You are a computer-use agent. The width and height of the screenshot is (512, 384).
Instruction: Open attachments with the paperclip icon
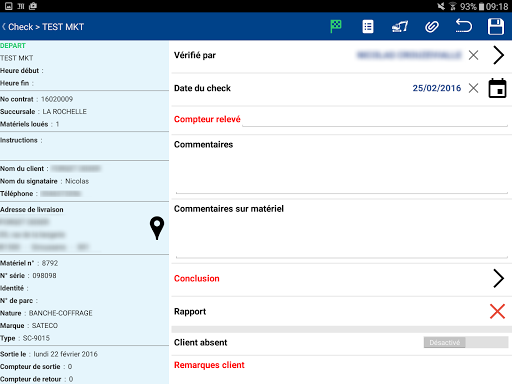tap(432, 27)
